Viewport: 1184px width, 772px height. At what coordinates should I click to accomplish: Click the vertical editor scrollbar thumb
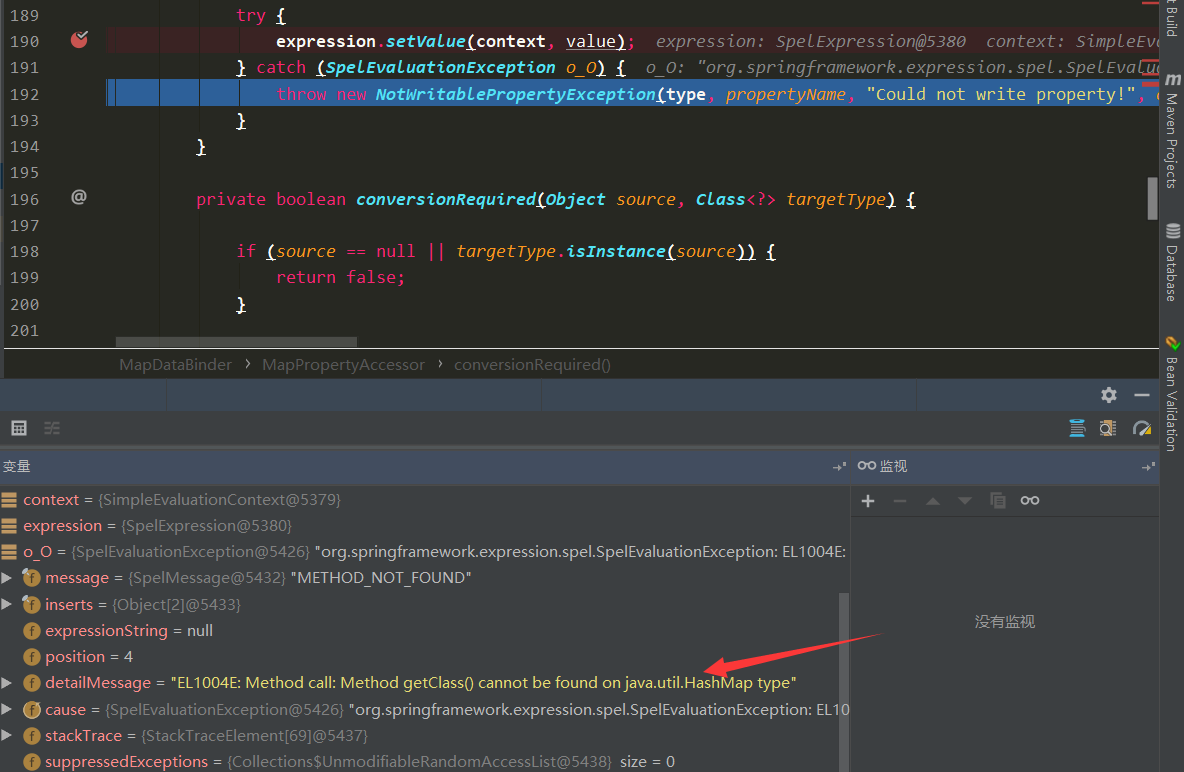[1152, 198]
